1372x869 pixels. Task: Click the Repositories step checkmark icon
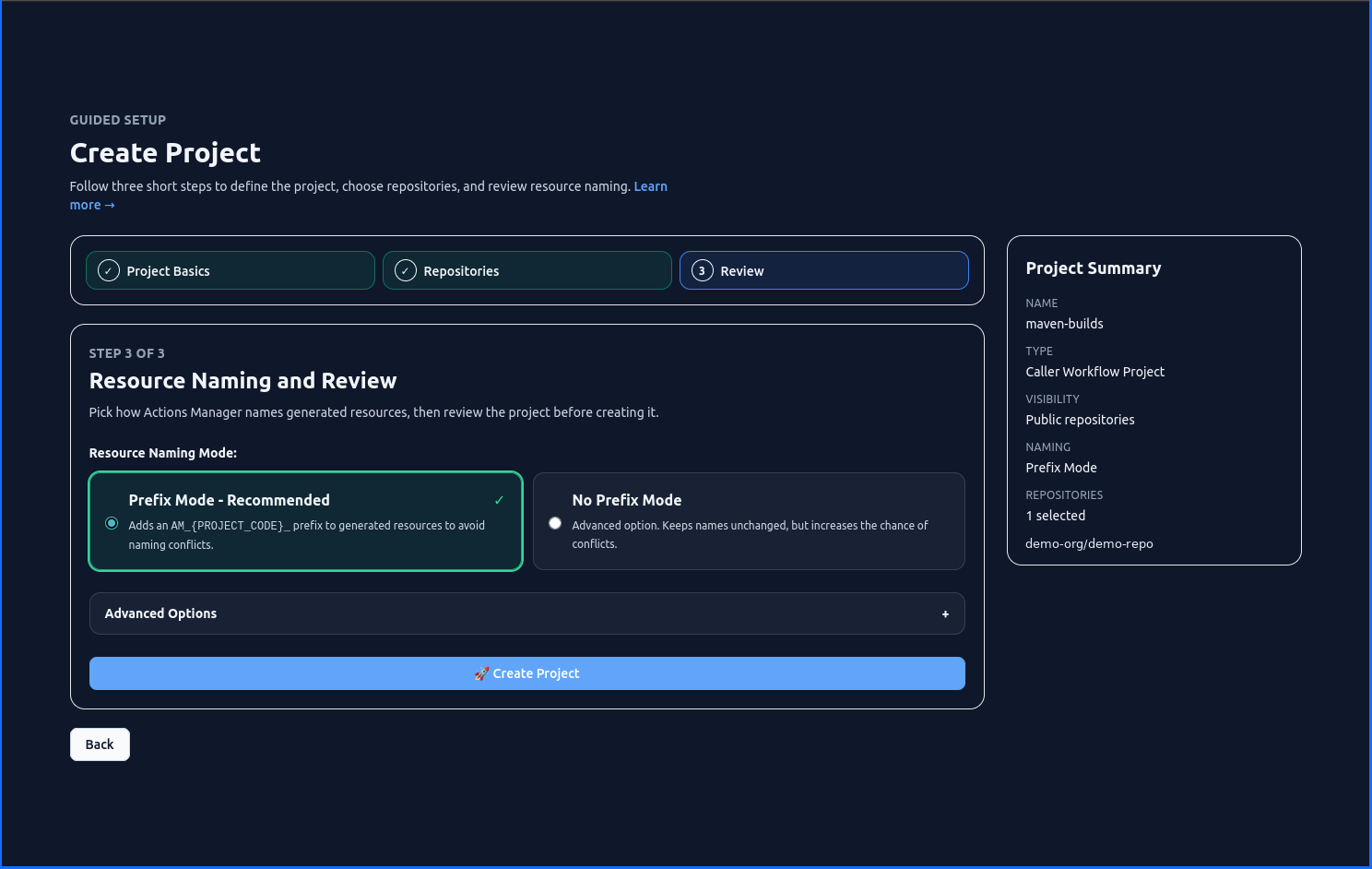pyautogui.click(x=406, y=270)
